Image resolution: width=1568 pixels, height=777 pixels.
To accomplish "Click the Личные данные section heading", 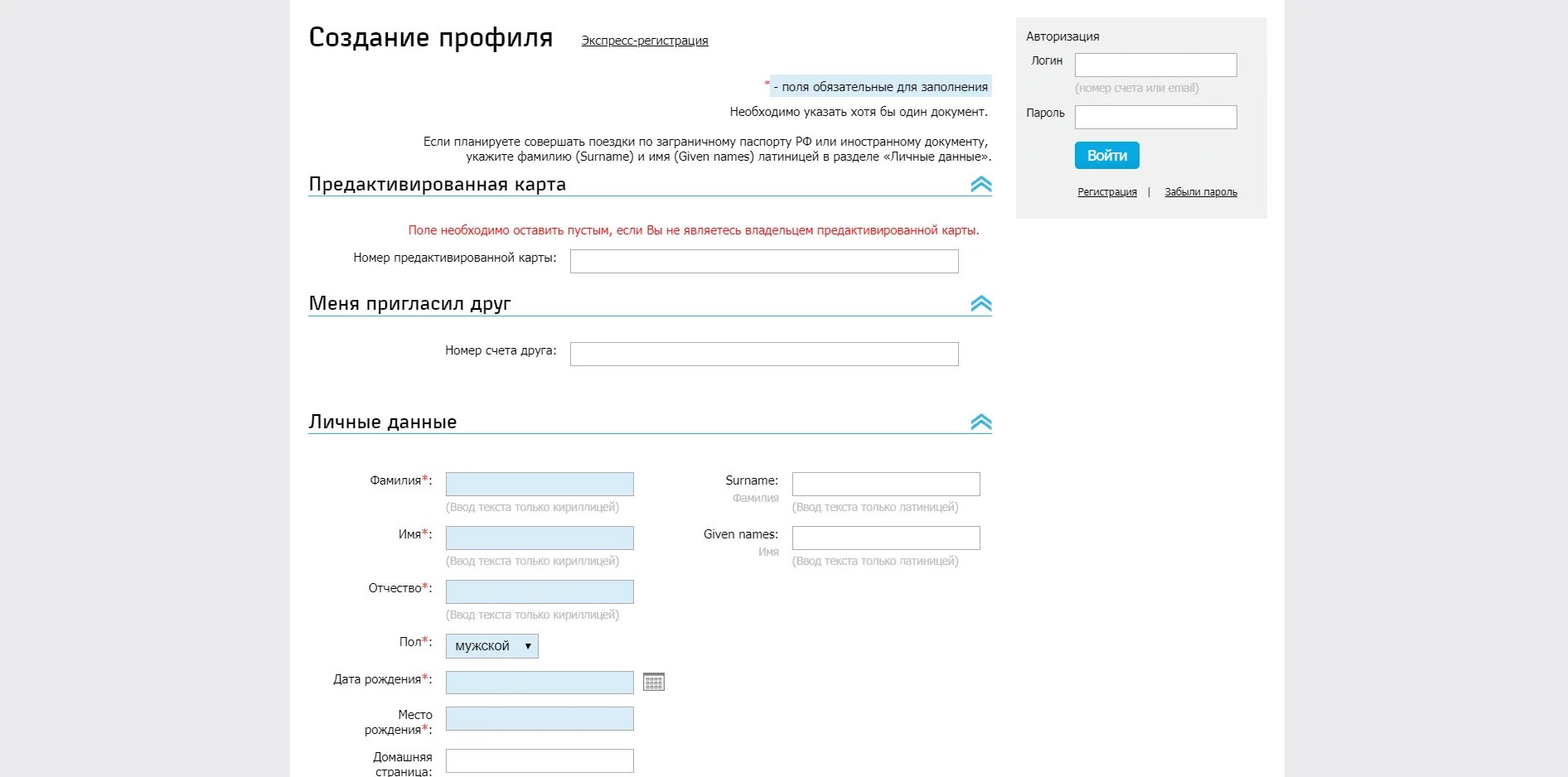I will click(x=383, y=422).
